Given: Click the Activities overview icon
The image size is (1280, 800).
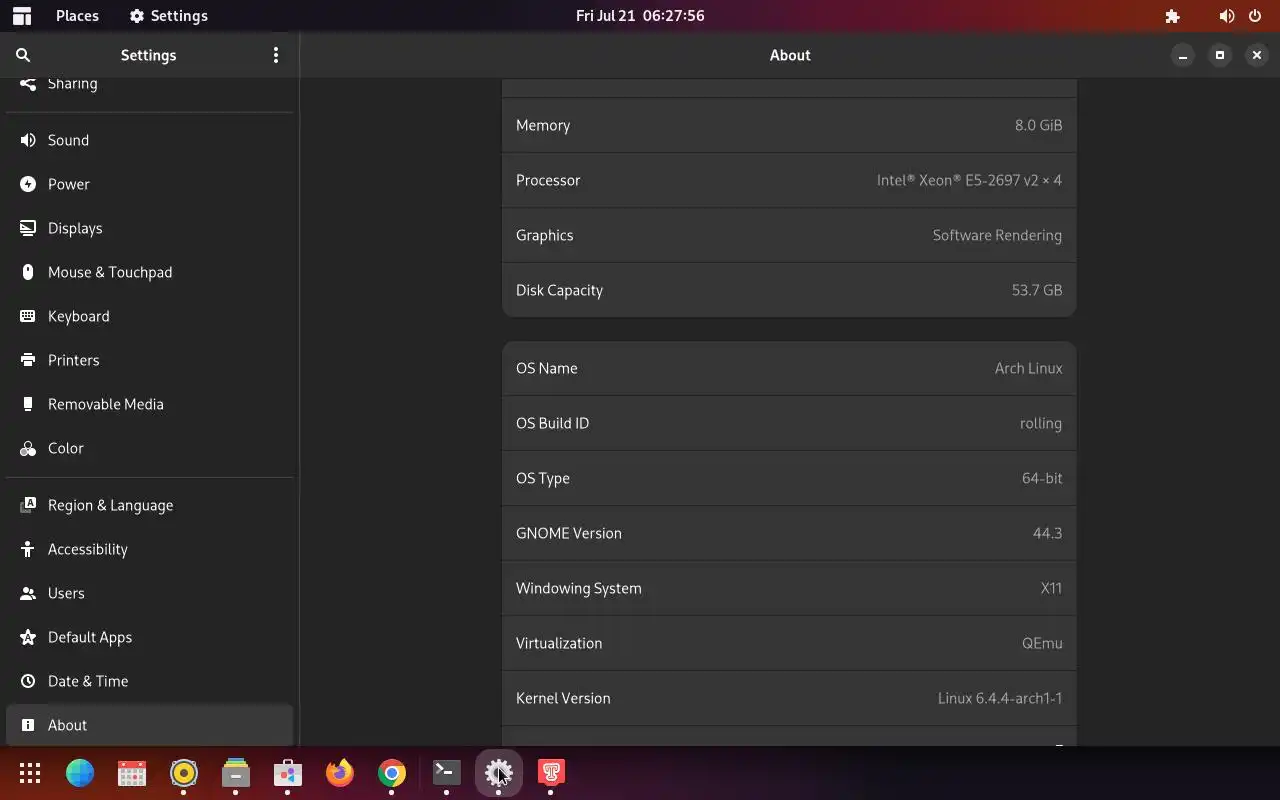Looking at the screenshot, I should 22,16.
